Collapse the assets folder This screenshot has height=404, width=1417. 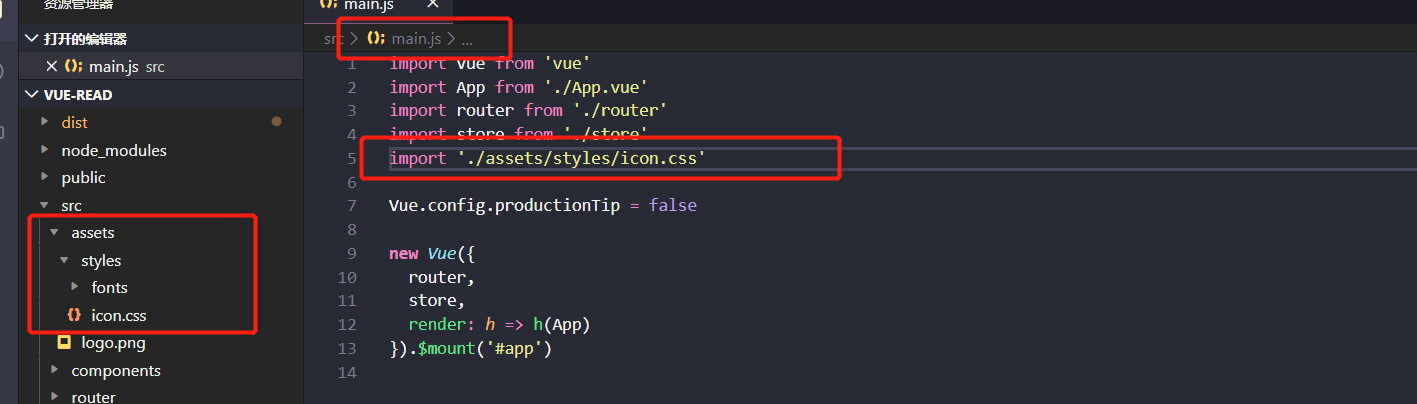point(54,232)
